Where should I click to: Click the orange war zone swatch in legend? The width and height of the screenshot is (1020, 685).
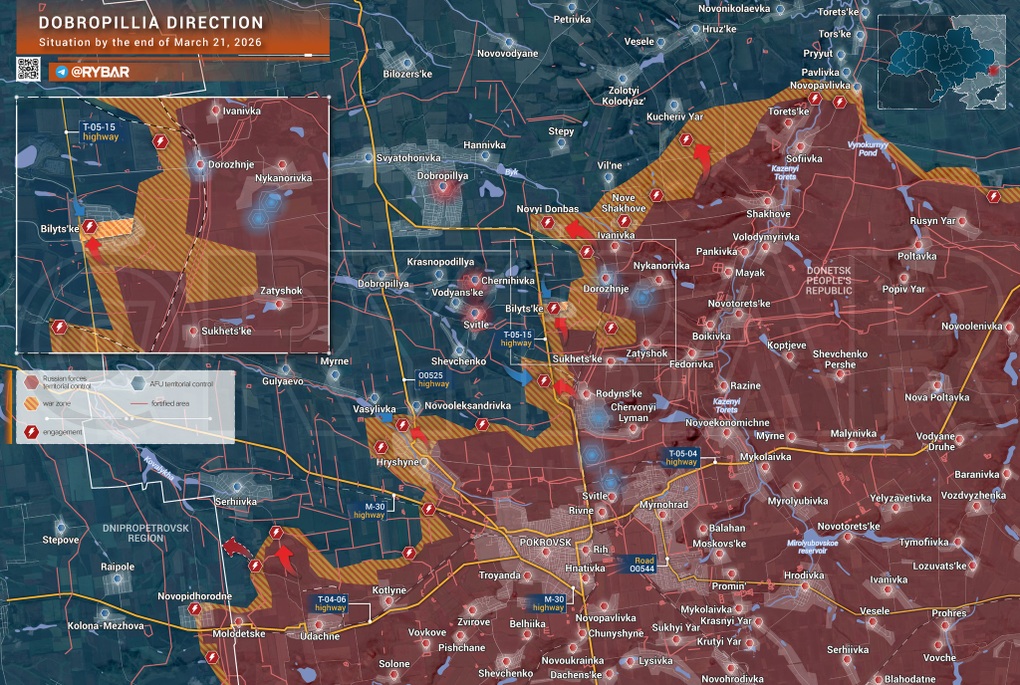[x=32, y=405]
